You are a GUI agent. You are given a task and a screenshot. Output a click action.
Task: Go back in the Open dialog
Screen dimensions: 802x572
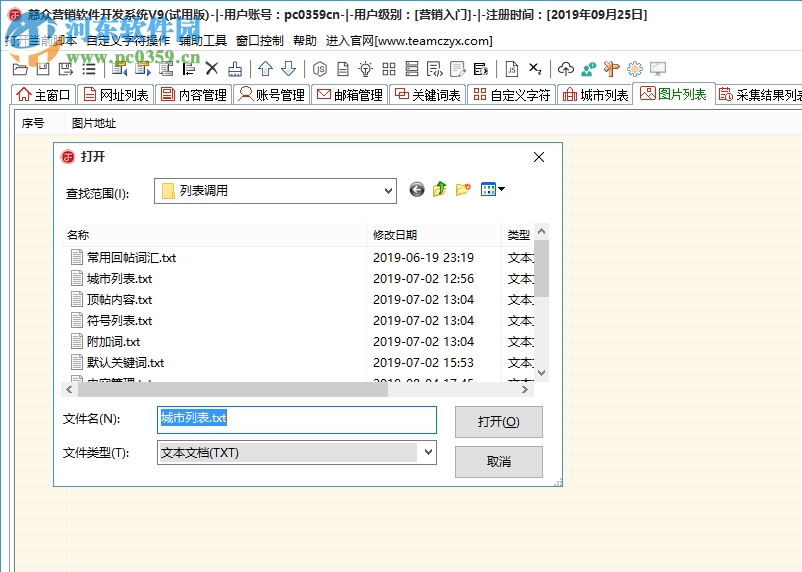click(x=417, y=190)
